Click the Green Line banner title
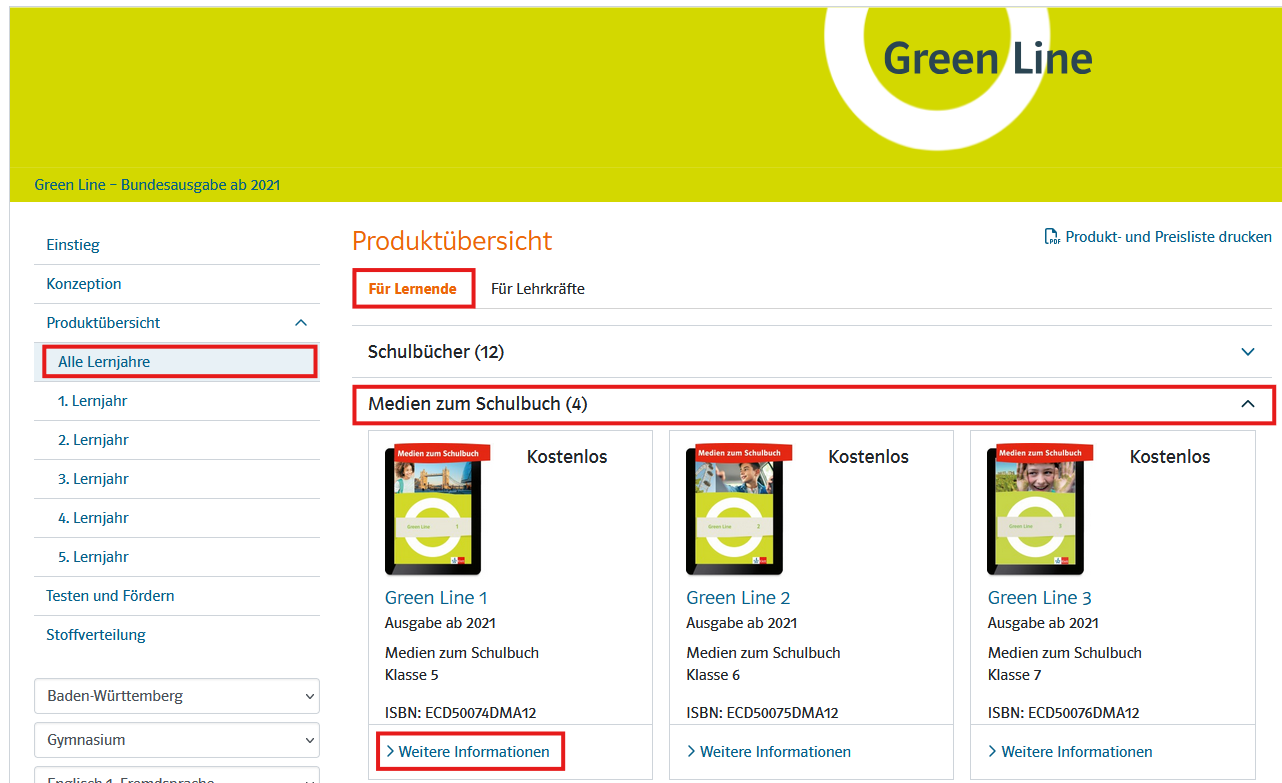1282x783 pixels. [x=988, y=58]
